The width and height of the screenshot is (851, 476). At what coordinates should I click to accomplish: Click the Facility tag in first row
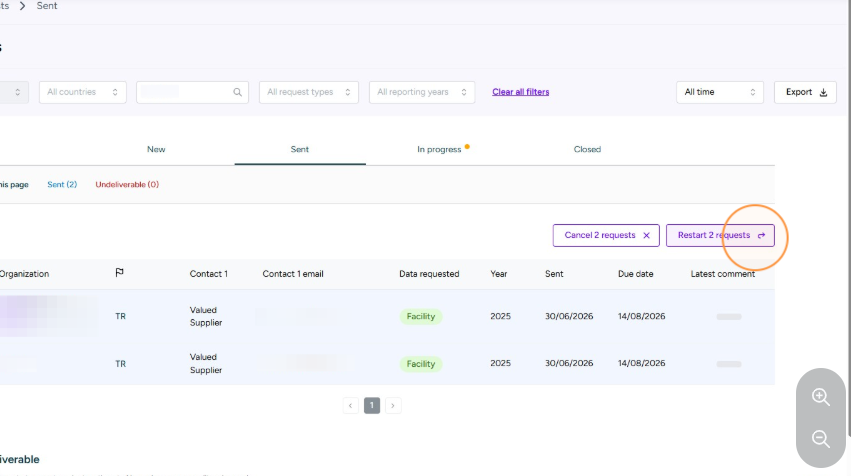click(x=421, y=316)
